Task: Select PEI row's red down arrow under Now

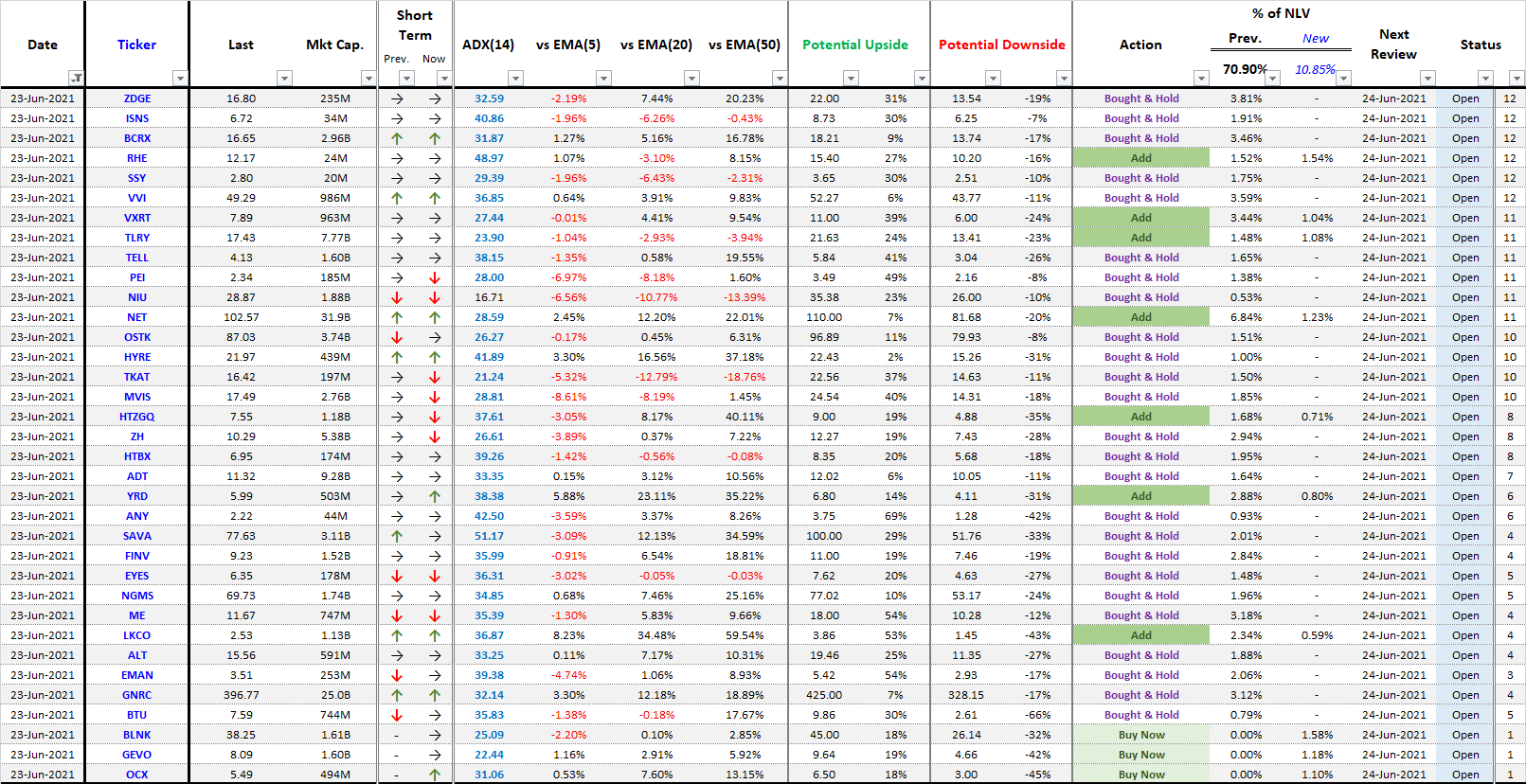Action: [x=435, y=277]
